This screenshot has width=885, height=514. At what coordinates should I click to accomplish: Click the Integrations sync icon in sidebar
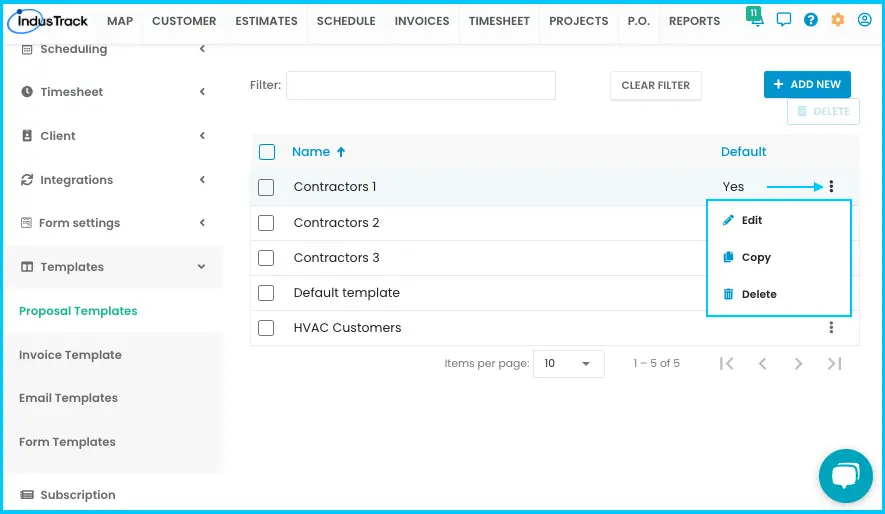point(27,179)
